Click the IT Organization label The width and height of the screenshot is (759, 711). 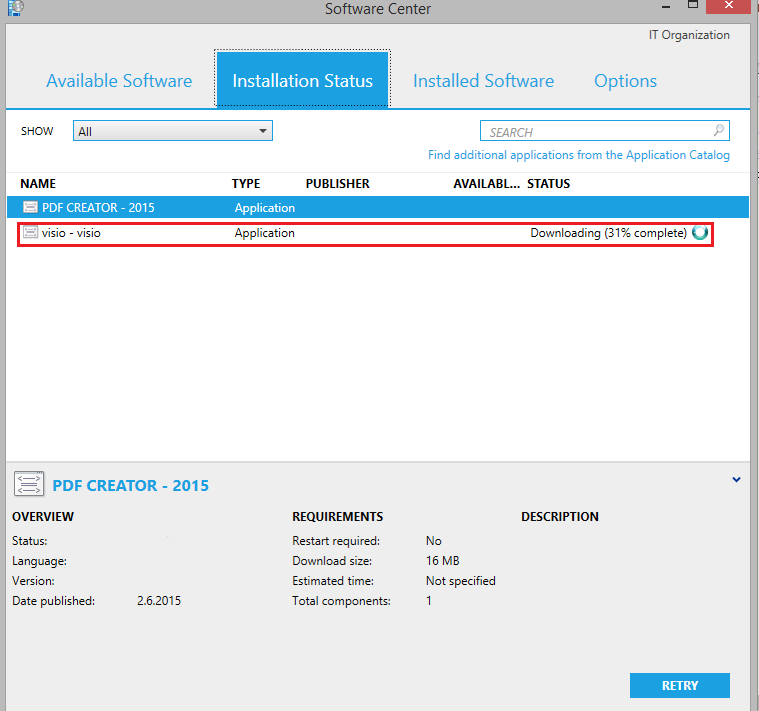coord(689,35)
